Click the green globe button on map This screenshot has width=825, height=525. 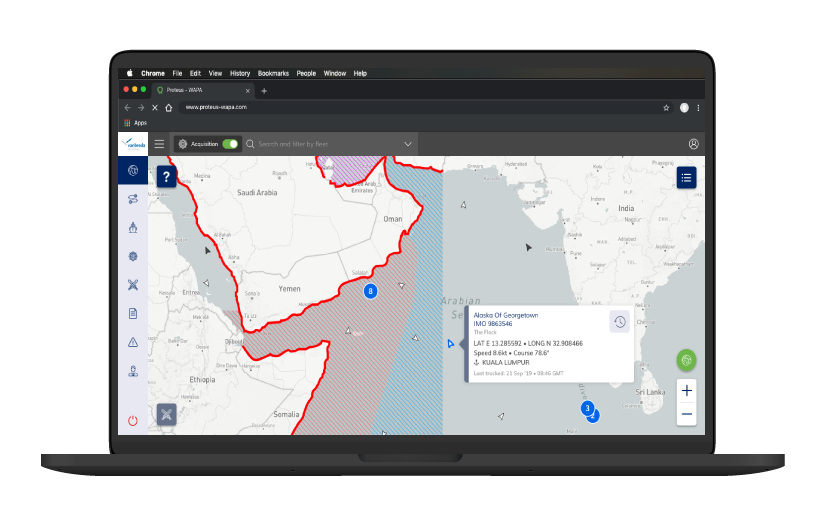(686, 360)
